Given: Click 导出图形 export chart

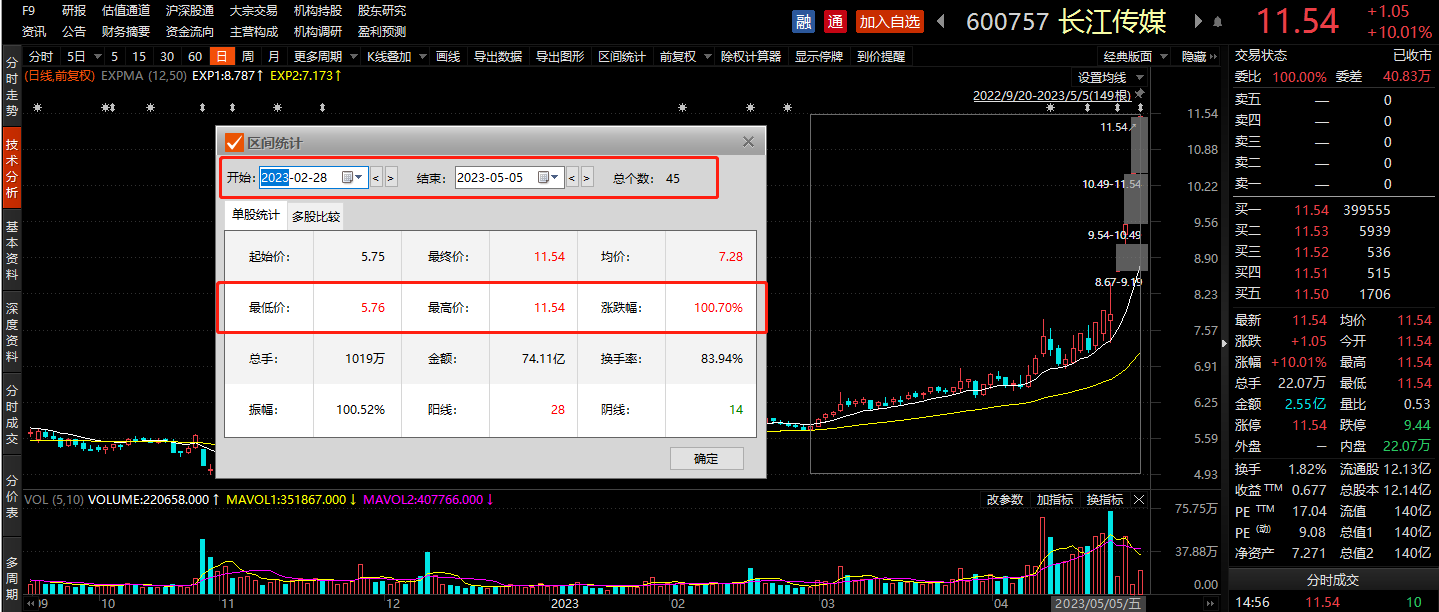Looking at the screenshot, I should [560, 57].
